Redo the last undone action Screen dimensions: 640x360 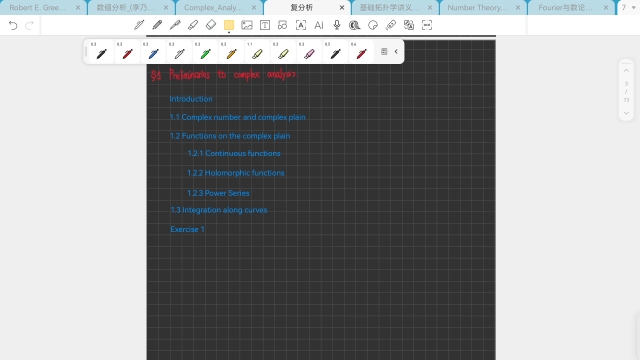(29, 26)
